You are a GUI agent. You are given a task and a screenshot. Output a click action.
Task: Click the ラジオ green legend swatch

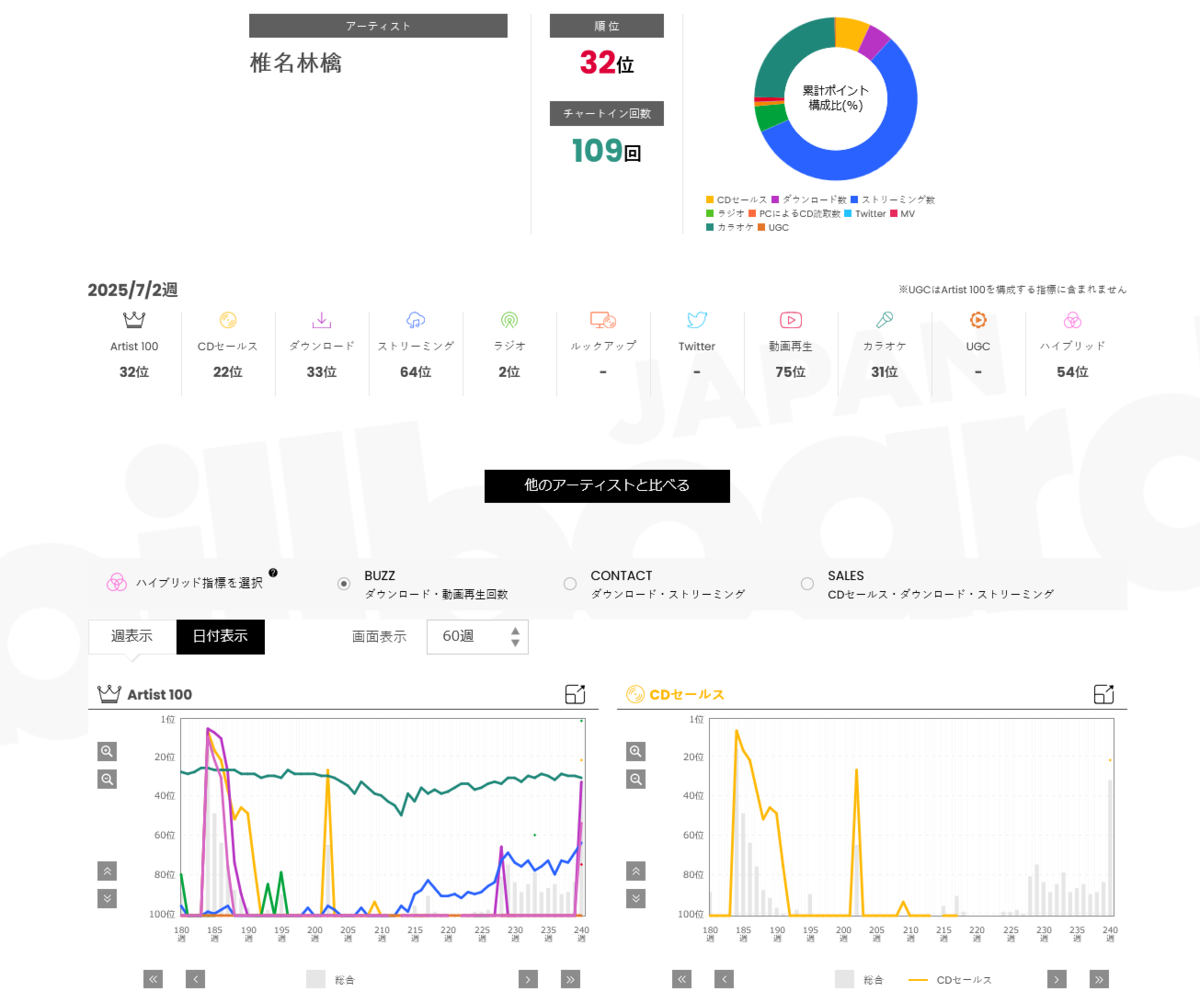point(710,214)
